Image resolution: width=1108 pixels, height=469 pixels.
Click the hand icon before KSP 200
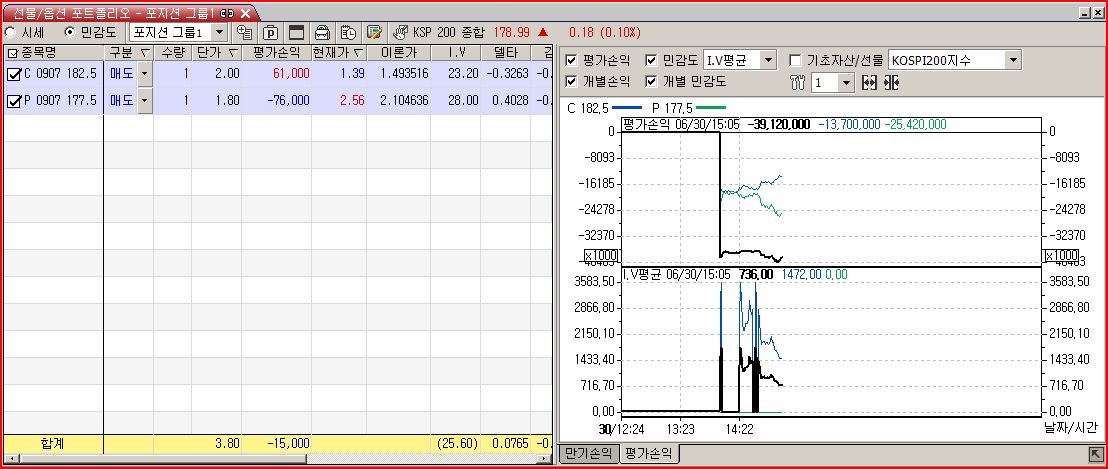tap(400, 32)
